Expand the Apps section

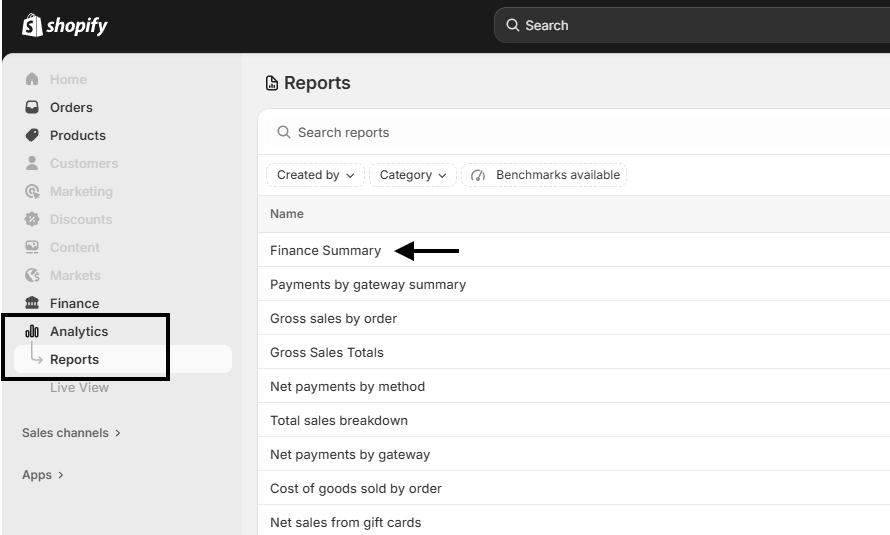43,475
